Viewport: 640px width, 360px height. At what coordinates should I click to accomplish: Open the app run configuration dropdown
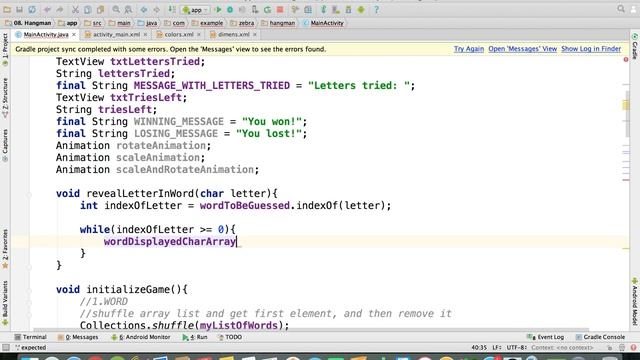point(196,10)
